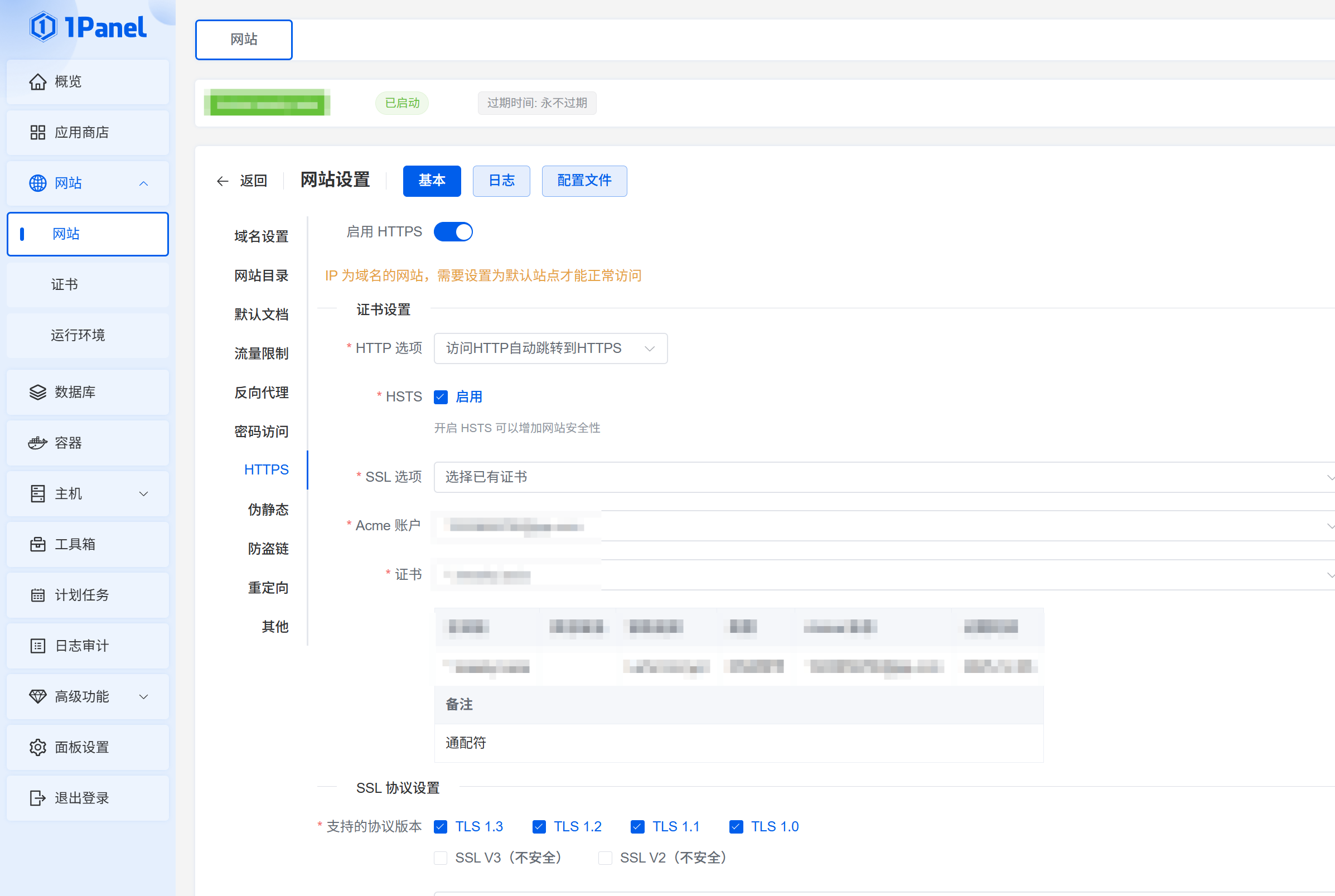Open 默认文档 in settings menu
This screenshot has width=1335, height=896.
[261, 315]
